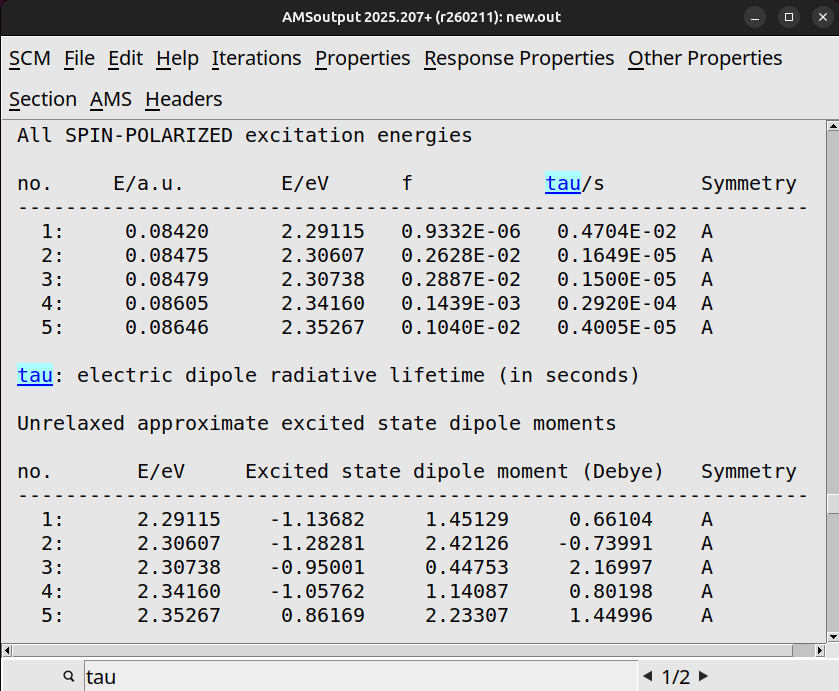Go to previous search match arrow
Viewport: 839px width, 691px height.
coord(647,677)
